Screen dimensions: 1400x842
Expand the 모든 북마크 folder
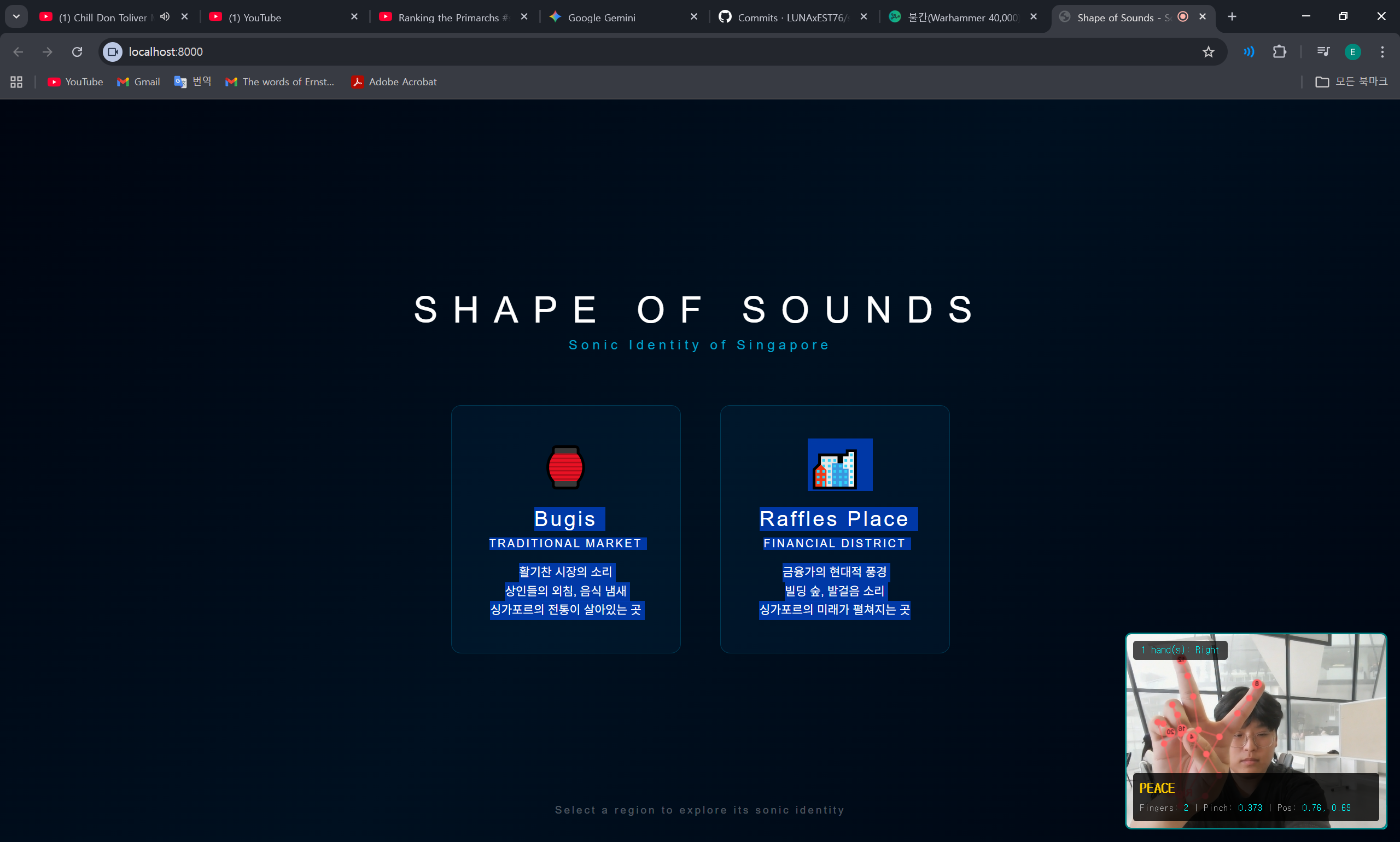(x=1351, y=82)
